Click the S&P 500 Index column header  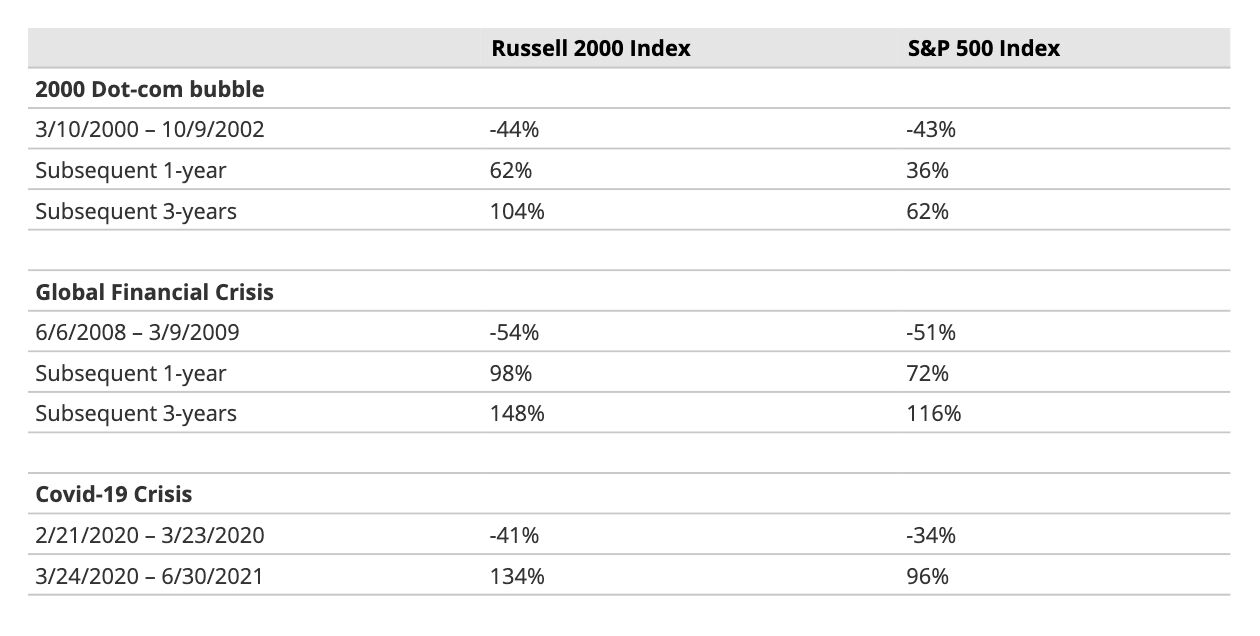point(983,48)
